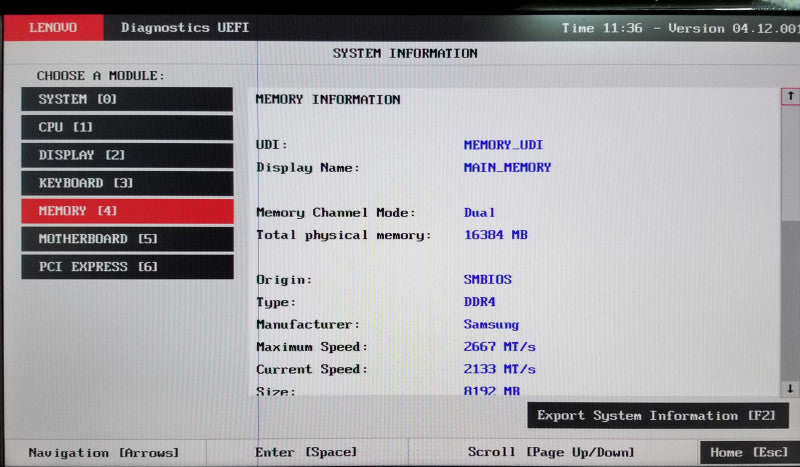Image resolution: width=800 pixels, height=467 pixels.
Task: Click the MEMORY INFORMATION heading
Action: coord(328,100)
